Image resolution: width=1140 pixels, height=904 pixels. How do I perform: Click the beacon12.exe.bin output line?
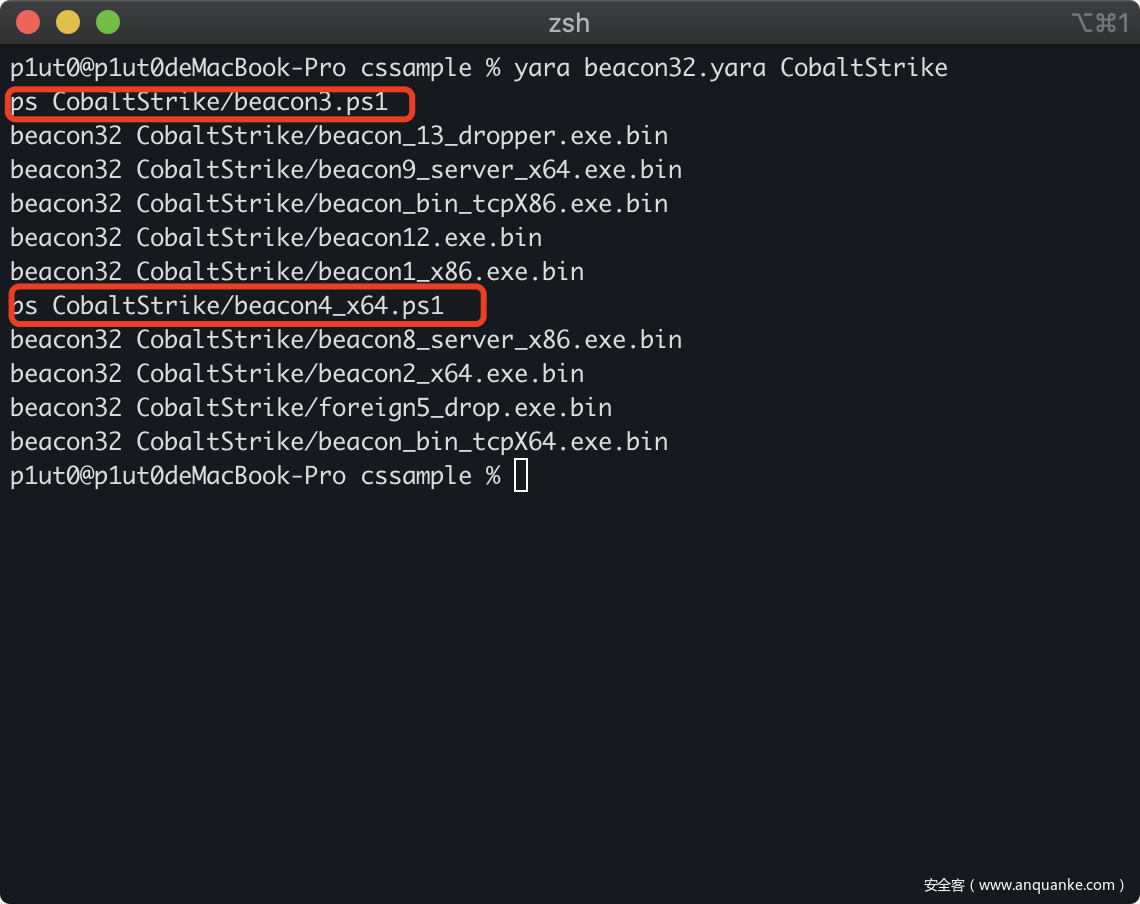point(276,238)
